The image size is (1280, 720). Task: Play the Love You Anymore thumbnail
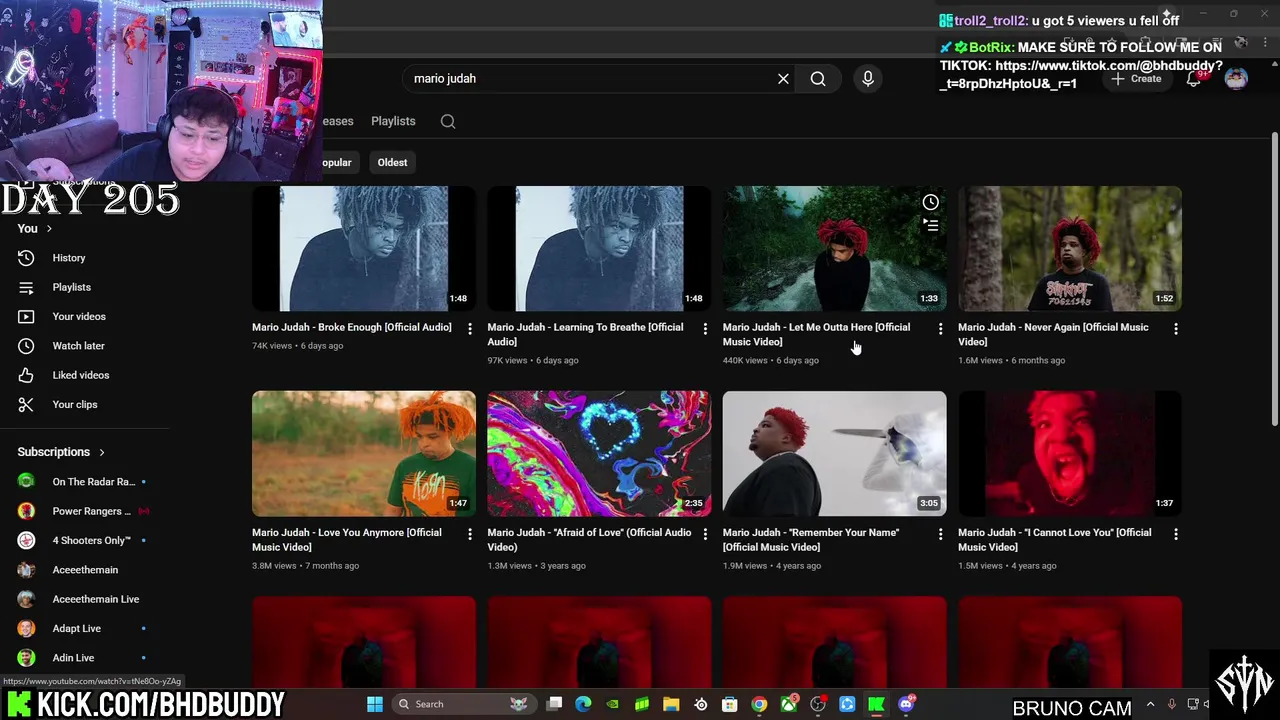pyautogui.click(x=364, y=453)
